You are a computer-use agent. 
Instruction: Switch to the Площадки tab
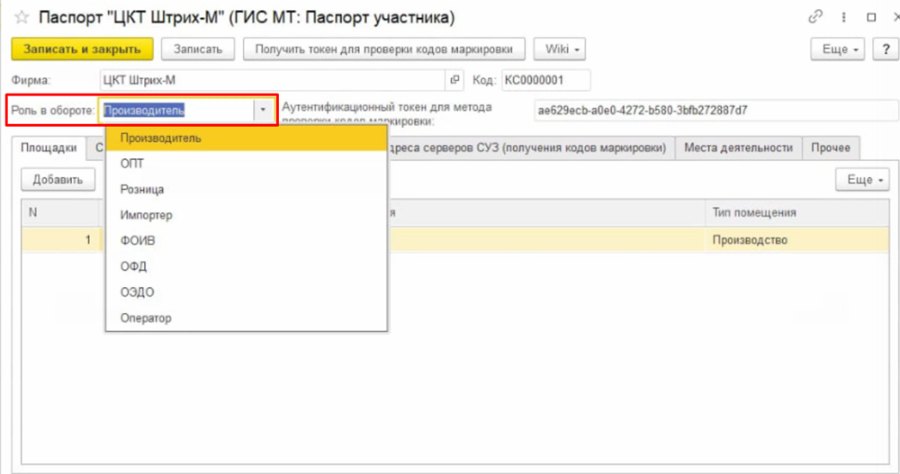click(x=49, y=148)
